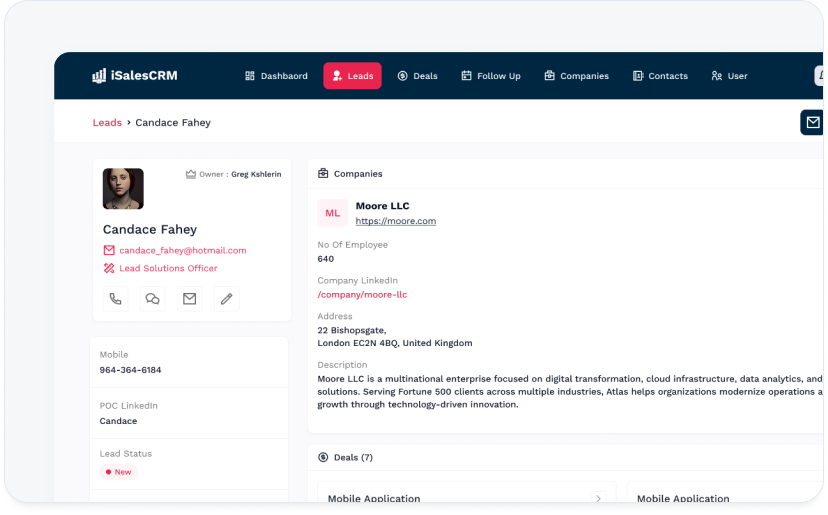The width and height of the screenshot is (828, 515).
Task: Open chat with the speech bubbles icon
Action: pos(152,298)
